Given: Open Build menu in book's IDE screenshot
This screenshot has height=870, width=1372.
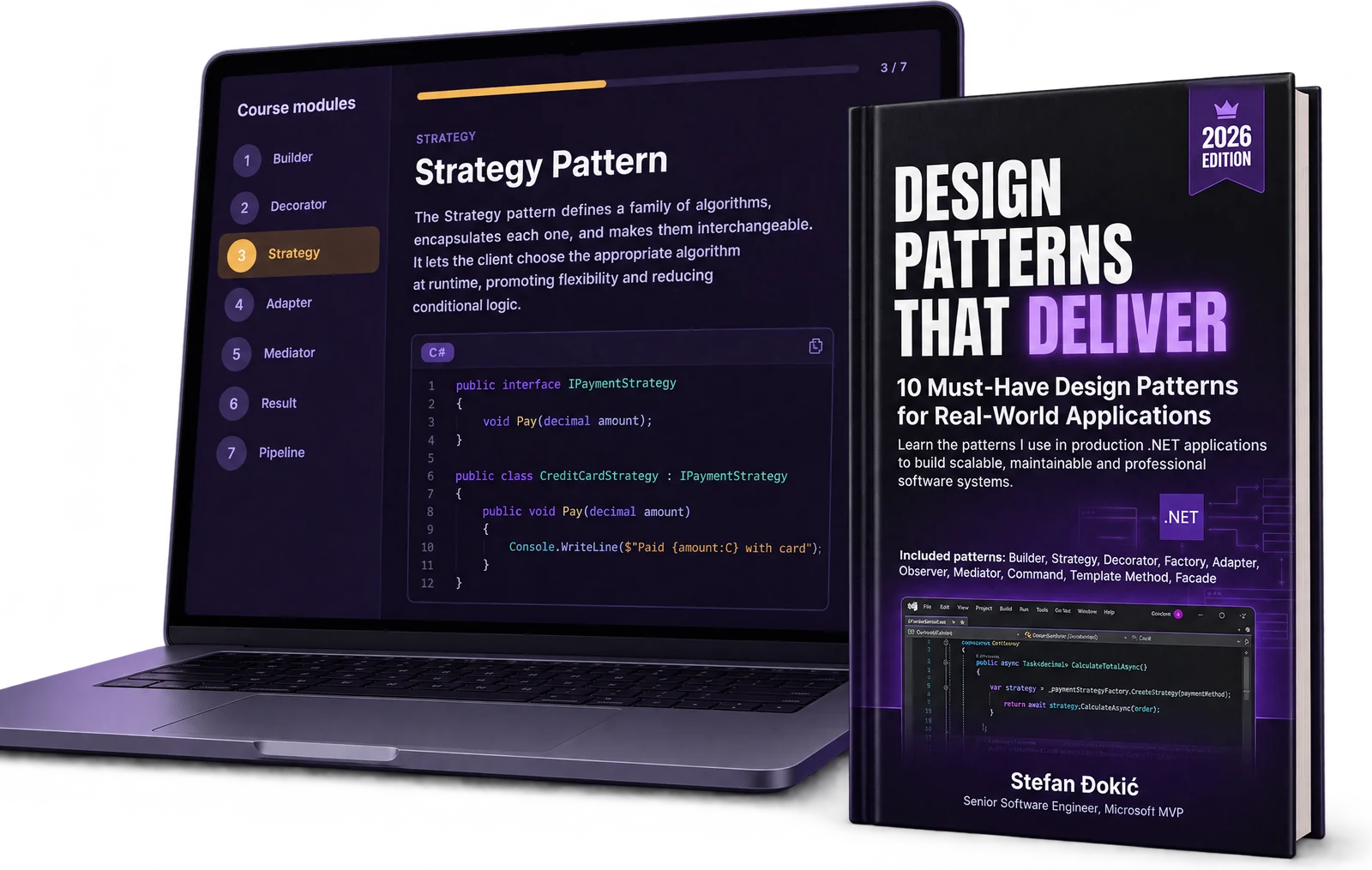Looking at the screenshot, I should point(1006,609).
